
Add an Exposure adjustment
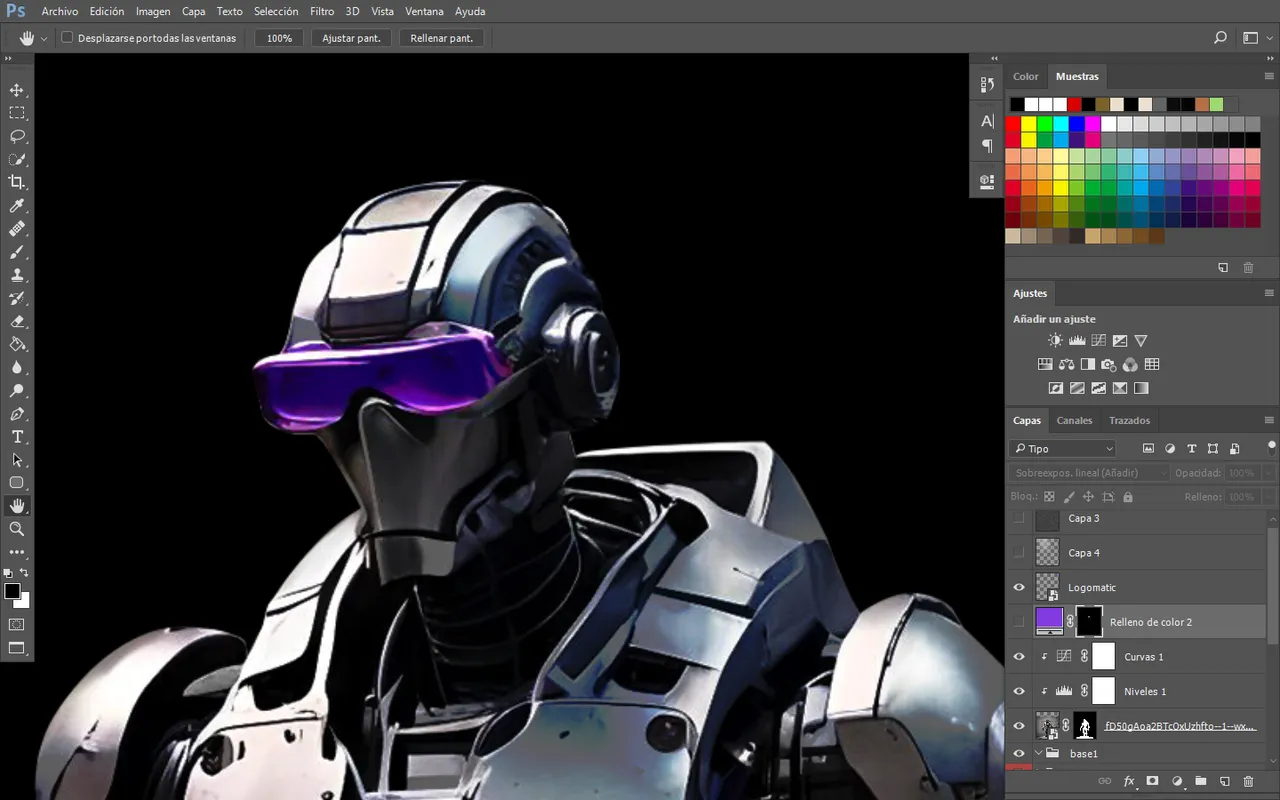click(x=1120, y=341)
